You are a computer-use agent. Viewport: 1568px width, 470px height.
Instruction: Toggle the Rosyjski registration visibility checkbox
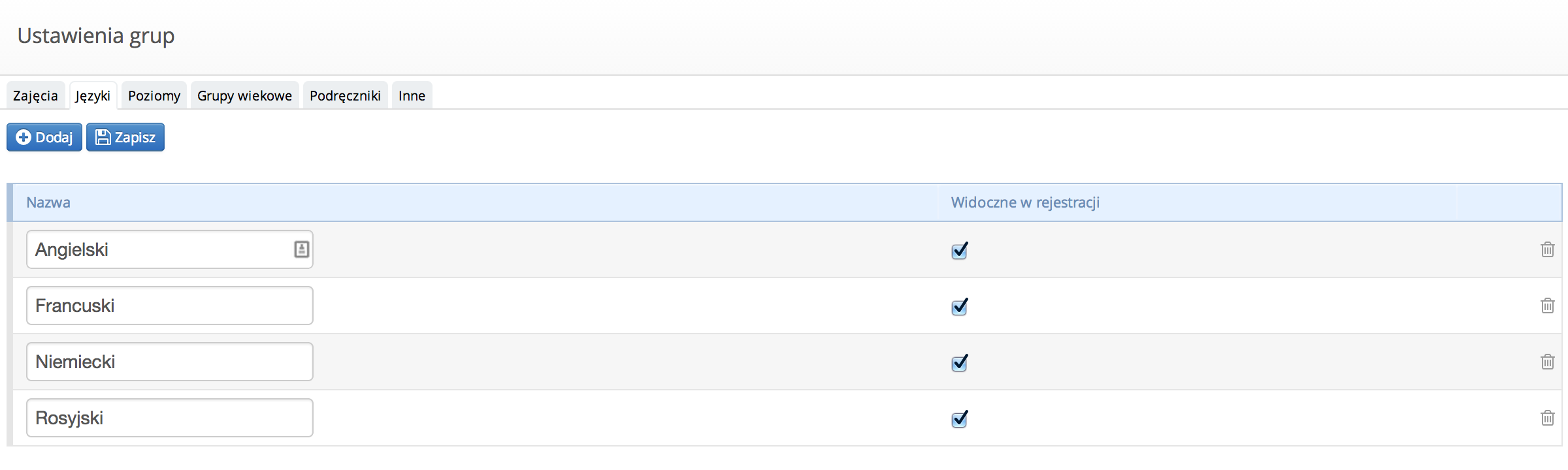(959, 419)
